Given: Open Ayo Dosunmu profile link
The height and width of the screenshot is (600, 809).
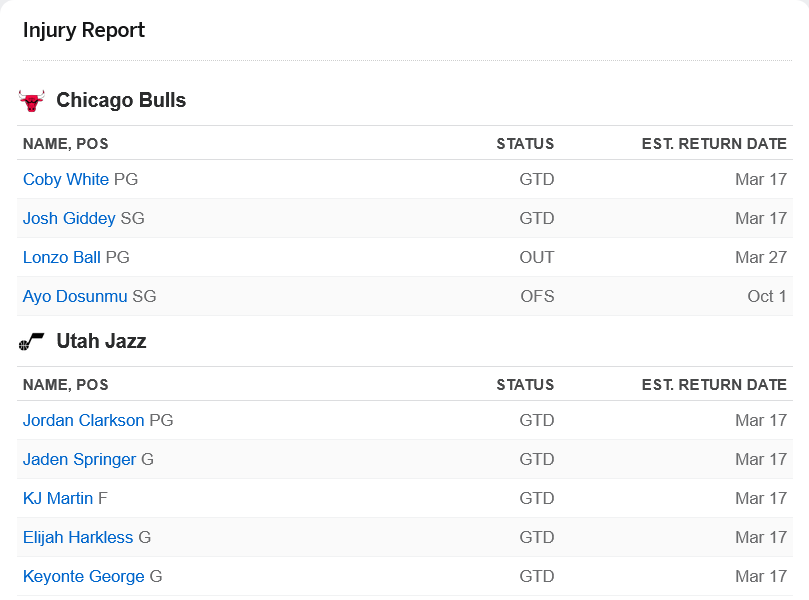Looking at the screenshot, I should [75, 296].
